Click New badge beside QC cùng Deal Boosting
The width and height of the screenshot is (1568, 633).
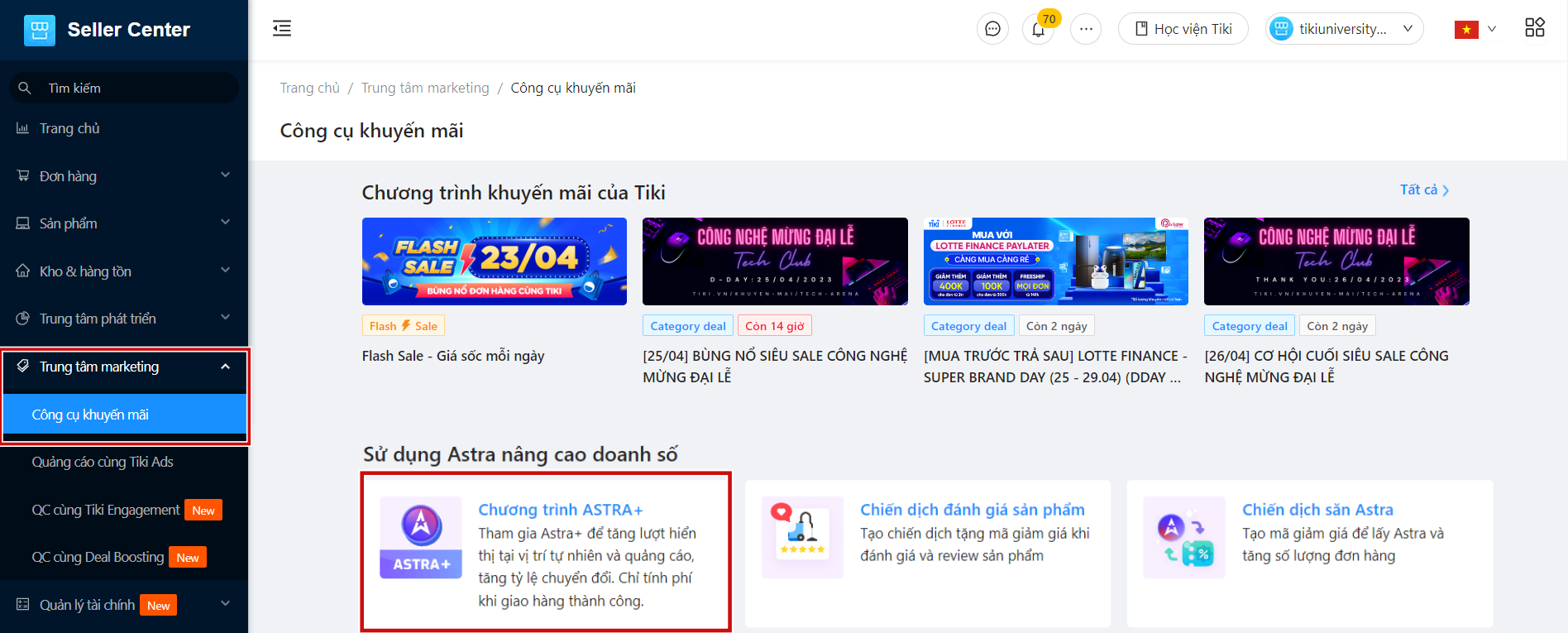[188, 558]
